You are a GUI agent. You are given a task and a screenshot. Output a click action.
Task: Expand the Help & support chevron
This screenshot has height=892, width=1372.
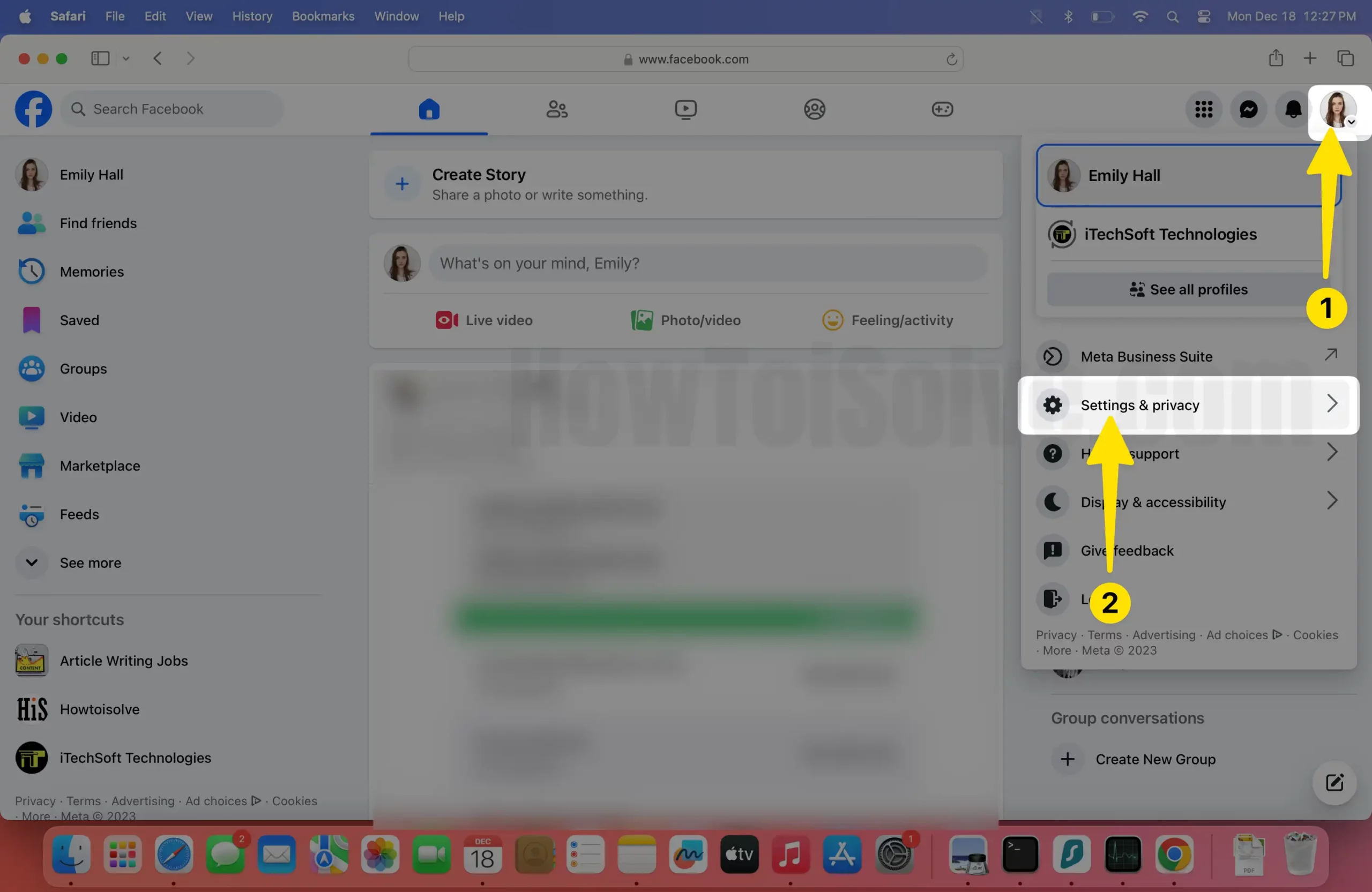1332,452
